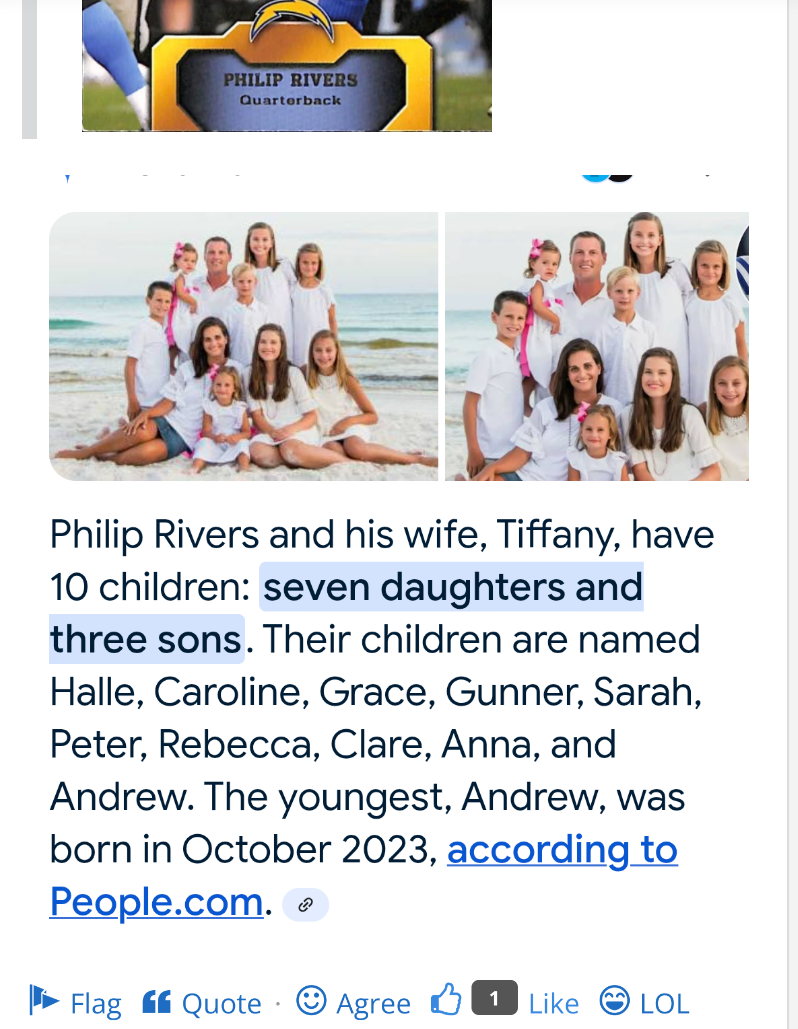
Task: Click the Agree smiley face icon
Action: tap(311, 1000)
